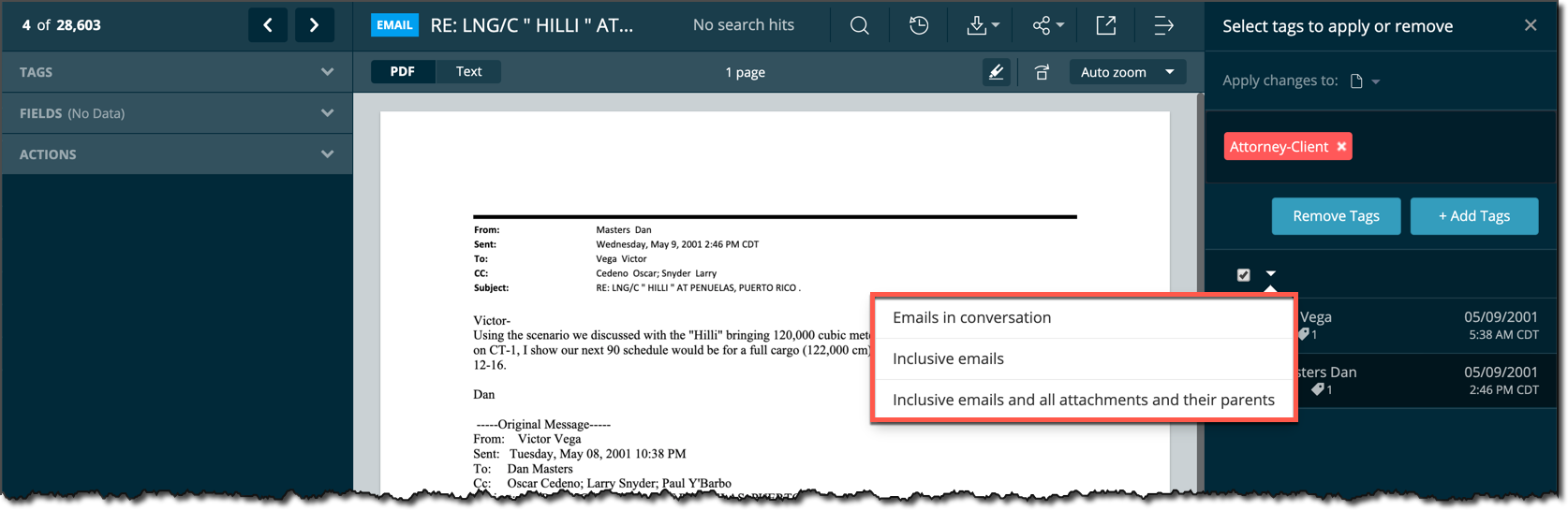The height and width of the screenshot is (511, 1568).
Task: Open the search magnifier icon
Action: (859, 25)
